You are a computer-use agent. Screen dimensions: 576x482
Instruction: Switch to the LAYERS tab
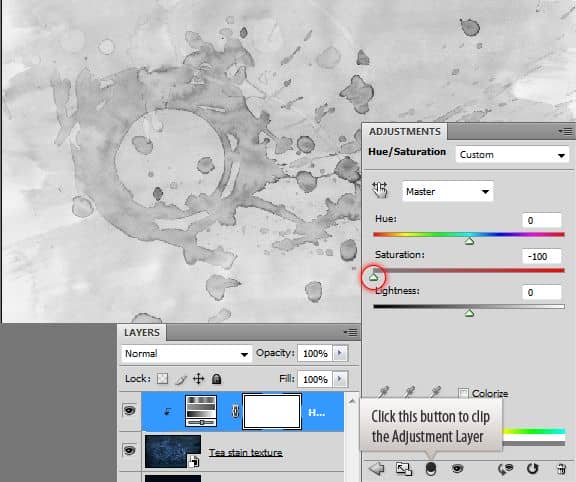coord(142,332)
